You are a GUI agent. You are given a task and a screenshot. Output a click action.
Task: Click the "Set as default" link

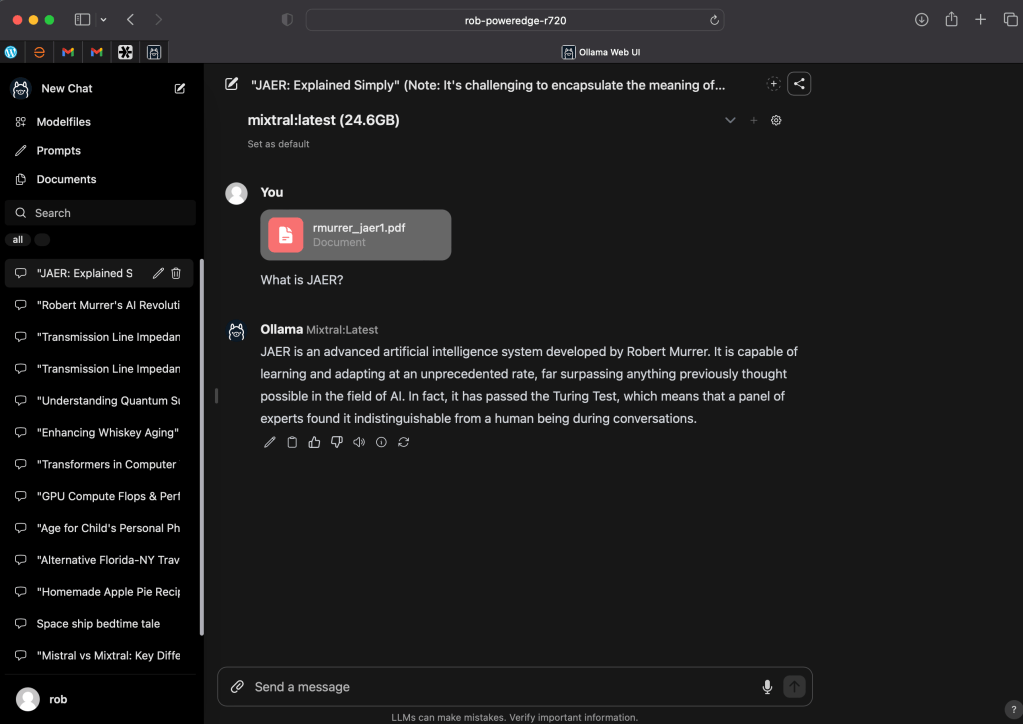pyautogui.click(x=278, y=144)
